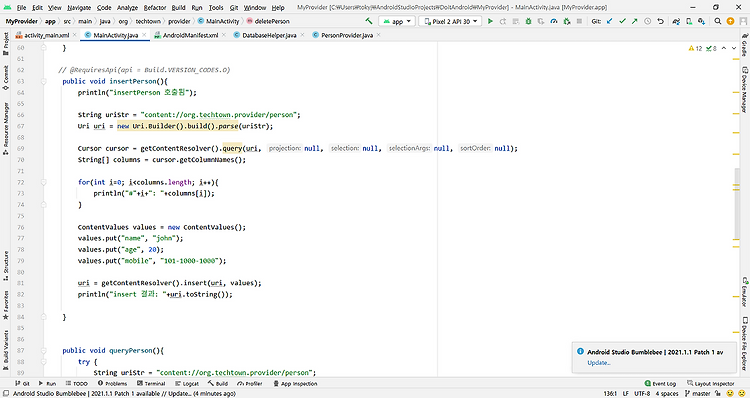Open the Git menu
Screen dimensions: 750x398
tap(234, 8)
